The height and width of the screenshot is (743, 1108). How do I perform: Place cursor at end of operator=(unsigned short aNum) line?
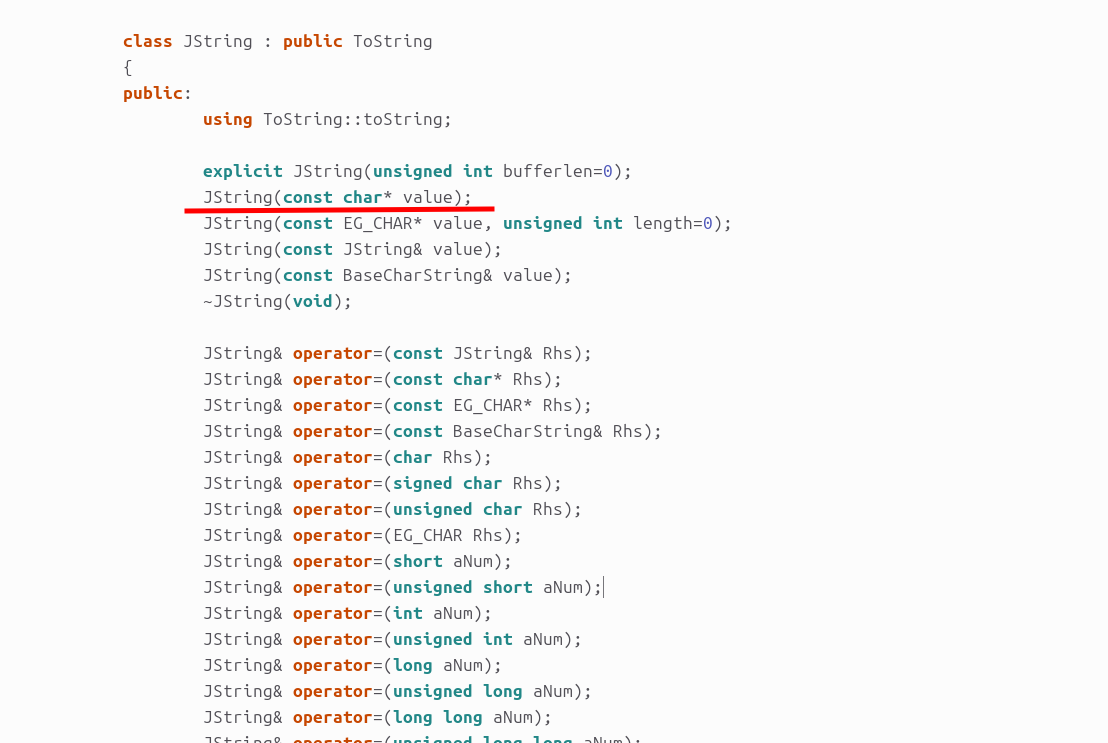pyautogui.click(x=603, y=587)
